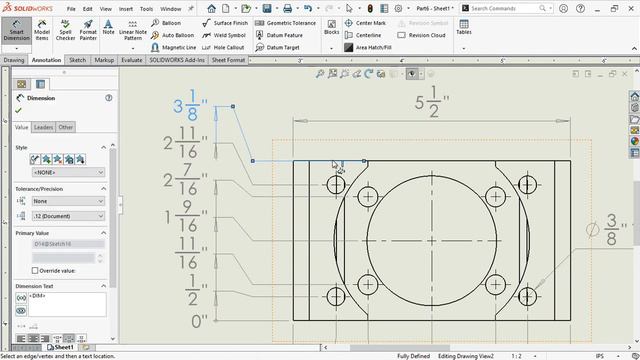The image size is (640, 360).
Task: Expand the Tables dropdown arrow
Action: click(x=464, y=48)
